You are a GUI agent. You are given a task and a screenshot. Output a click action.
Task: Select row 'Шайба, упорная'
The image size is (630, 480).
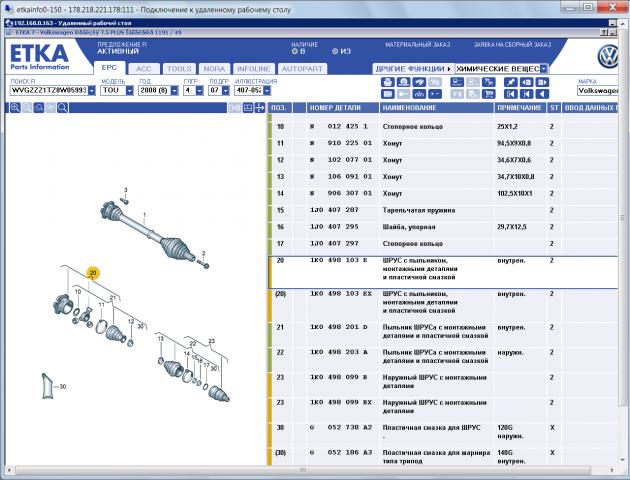click(444, 227)
